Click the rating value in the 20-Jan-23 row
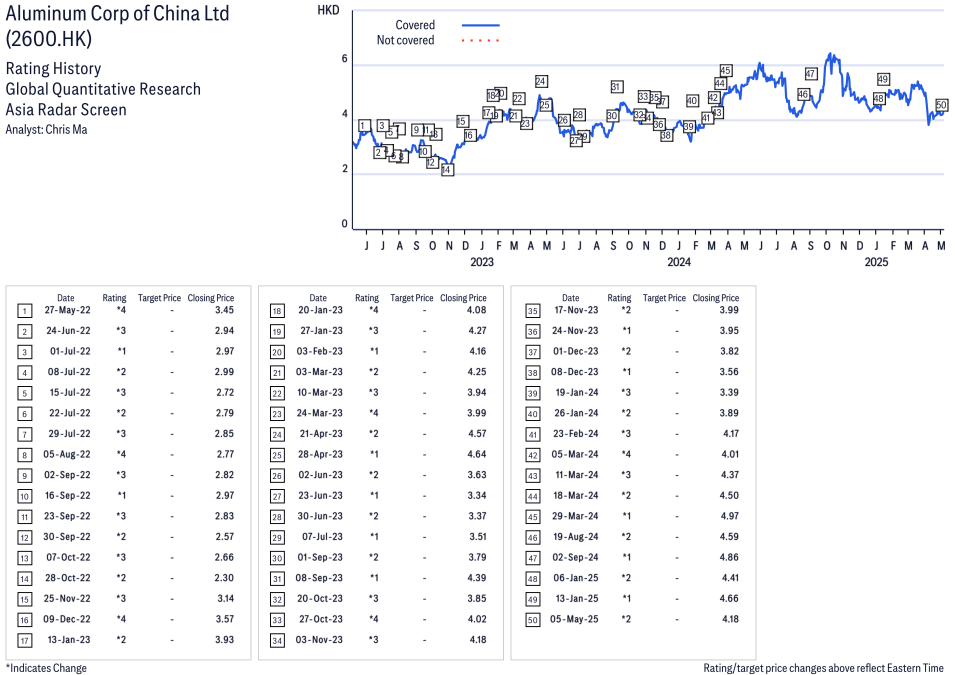 [373, 310]
